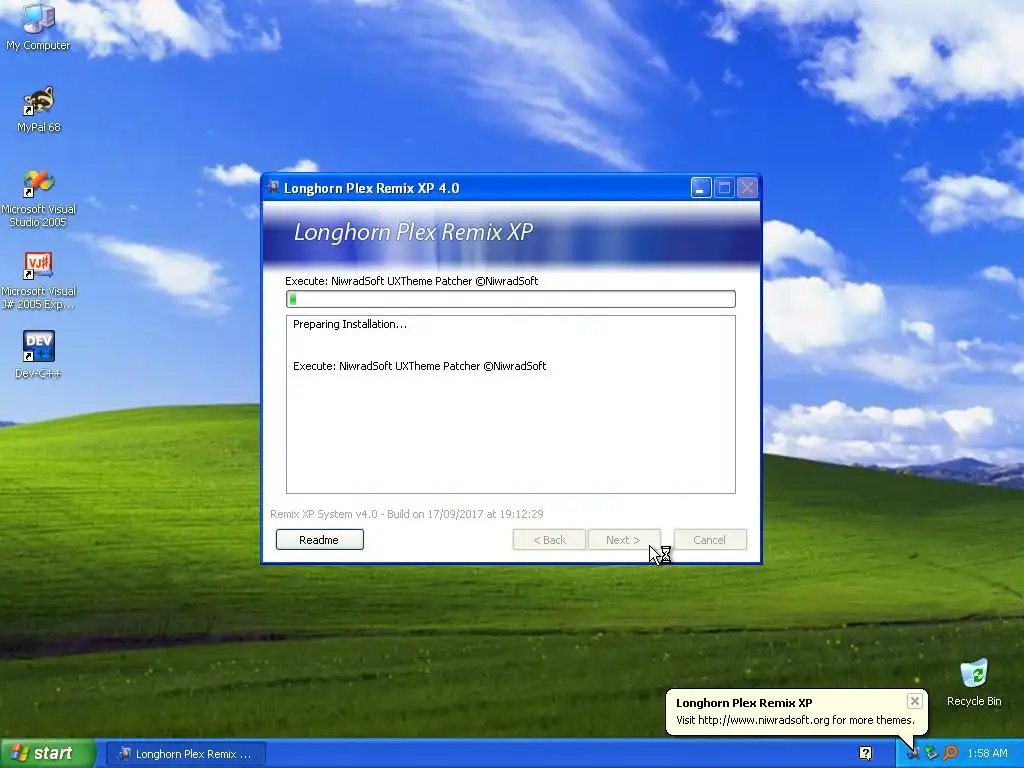Click the balloon text about niwradsoft.org themes
The height and width of the screenshot is (768, 1024).
point(795,720)
